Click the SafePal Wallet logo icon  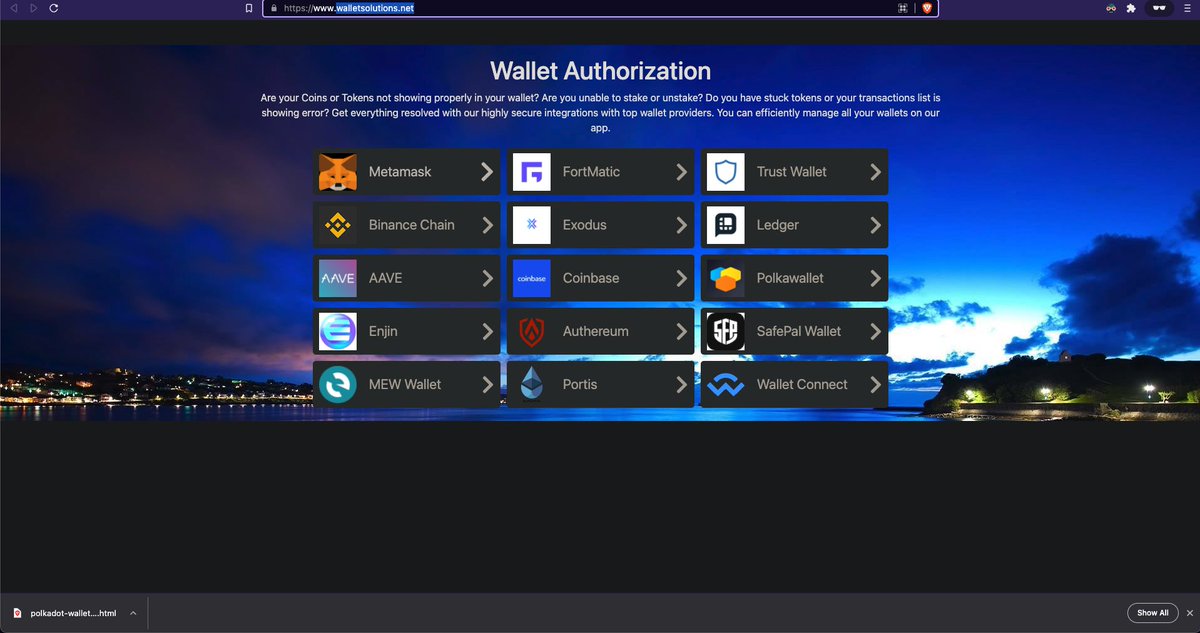coord(726,331)
